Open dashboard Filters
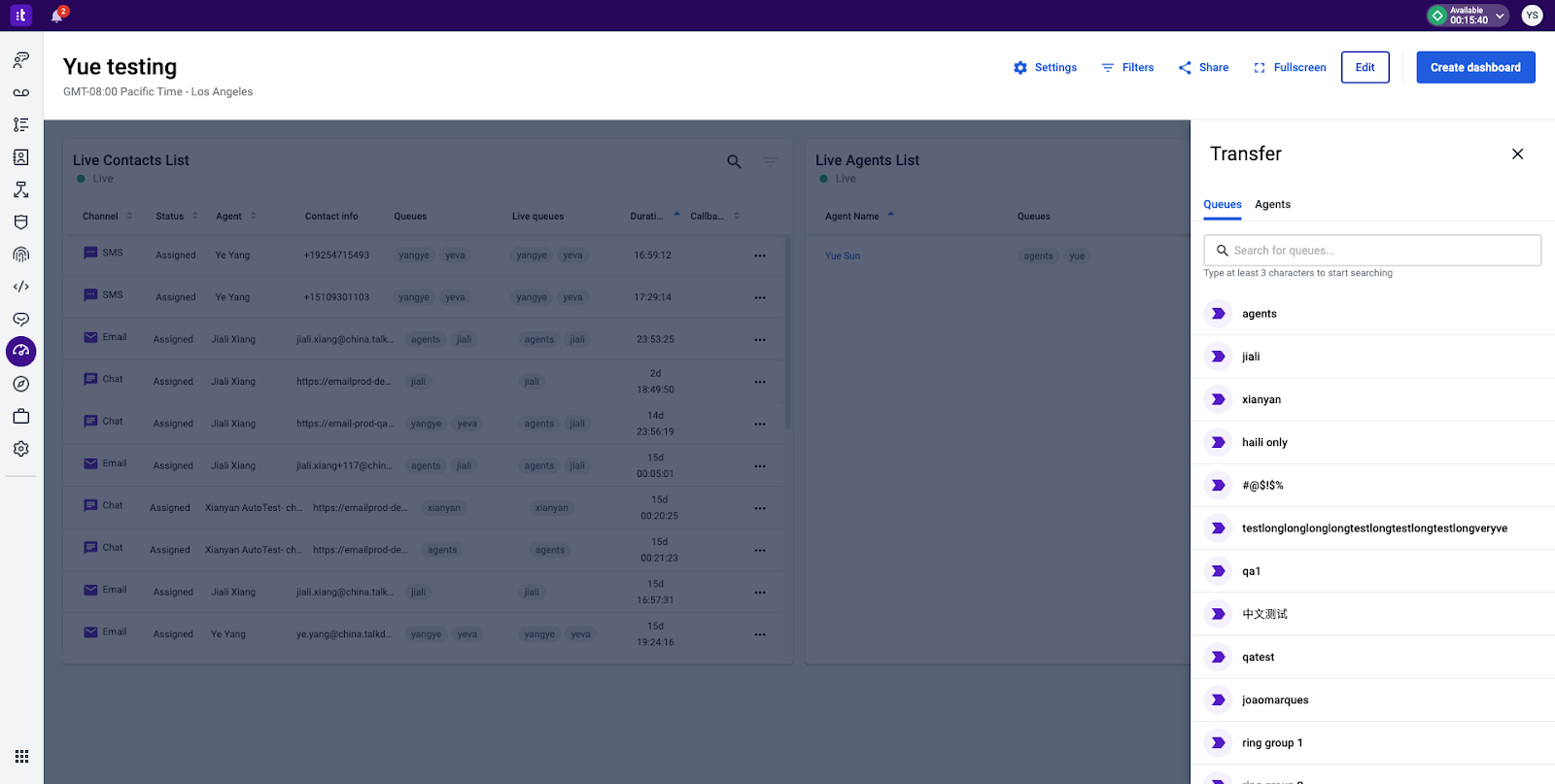Viewport: 1555px width, 784px height. point(1127,67)
